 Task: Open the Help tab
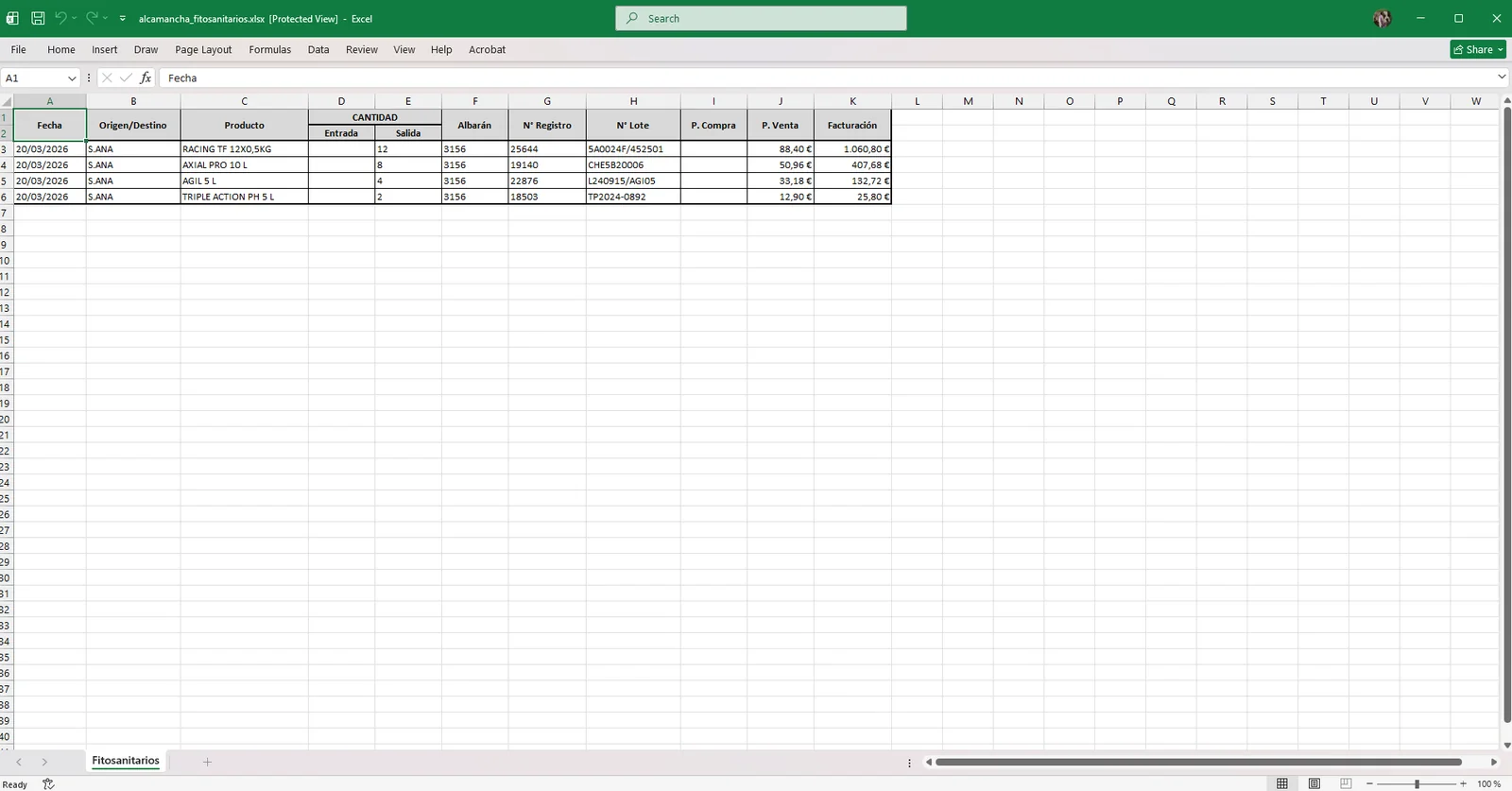point(441,49)
